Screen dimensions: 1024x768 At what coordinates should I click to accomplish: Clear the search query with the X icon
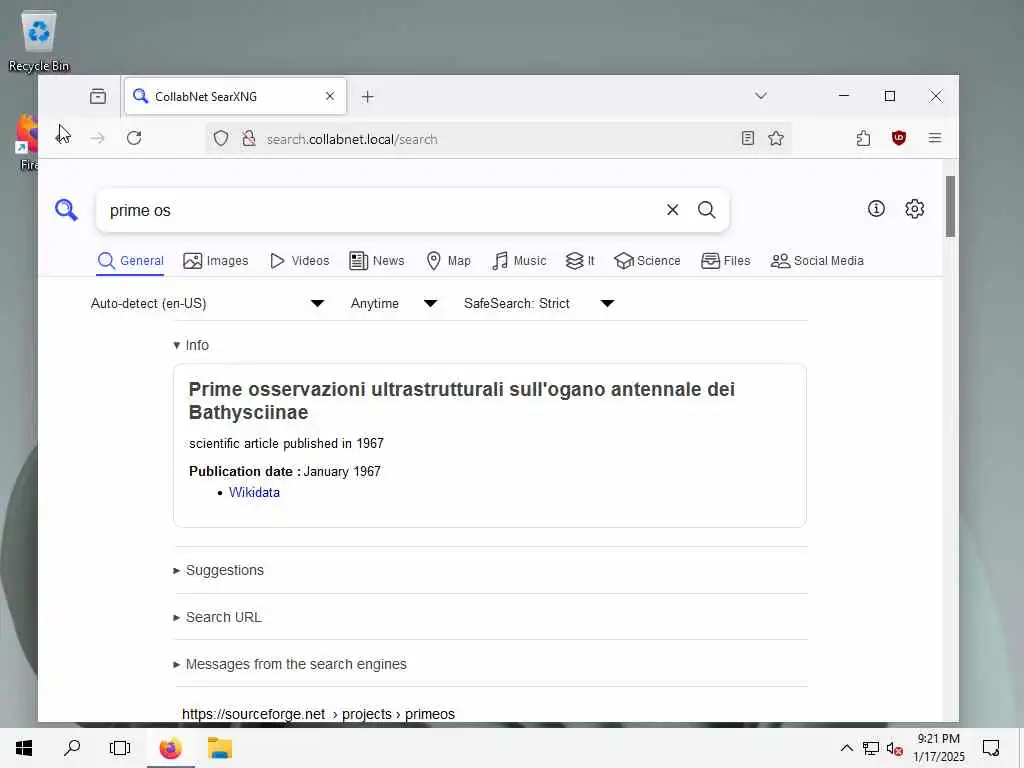click(x=672, y=210)
